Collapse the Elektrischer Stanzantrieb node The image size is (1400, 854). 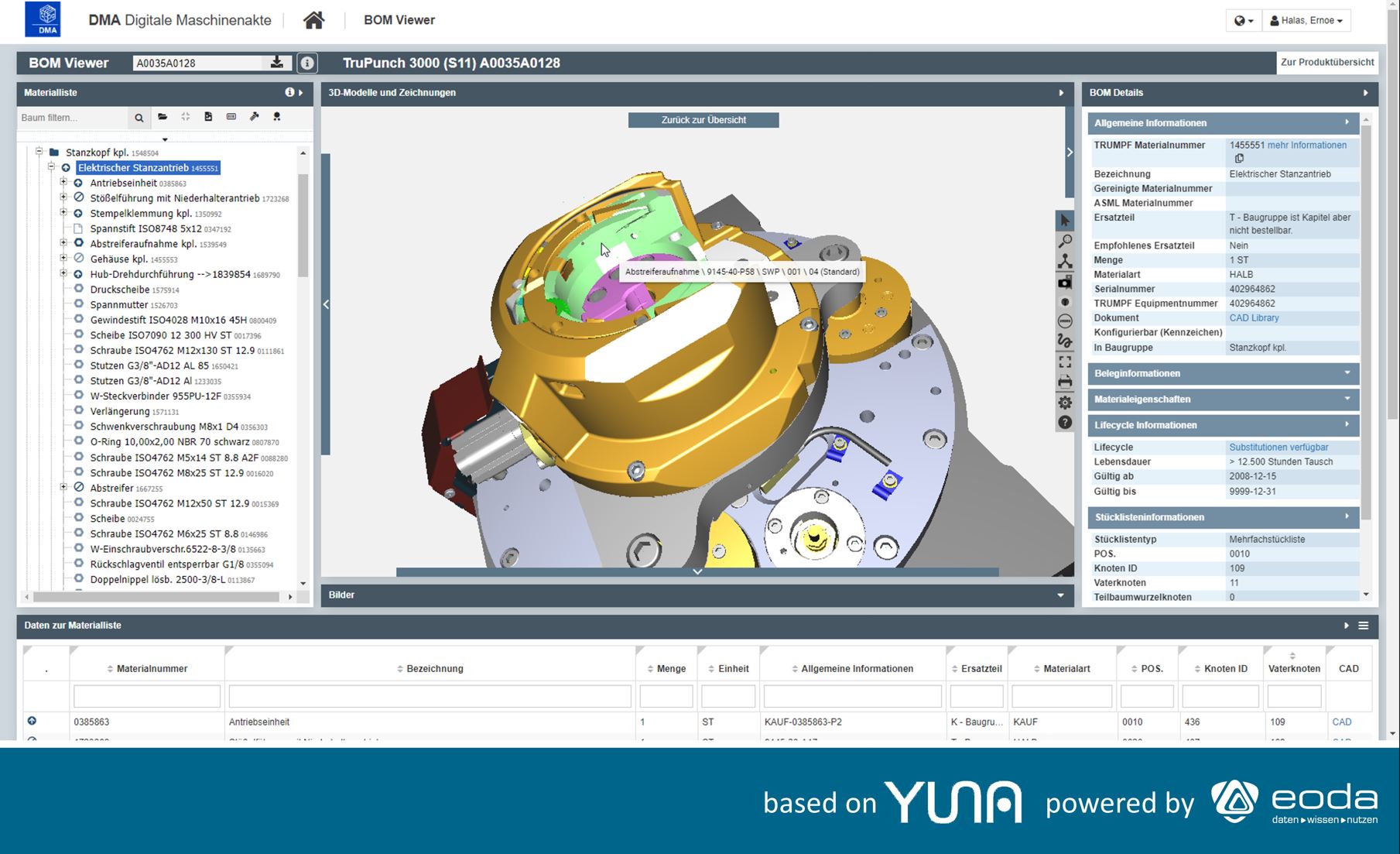[x=51, y=167]
